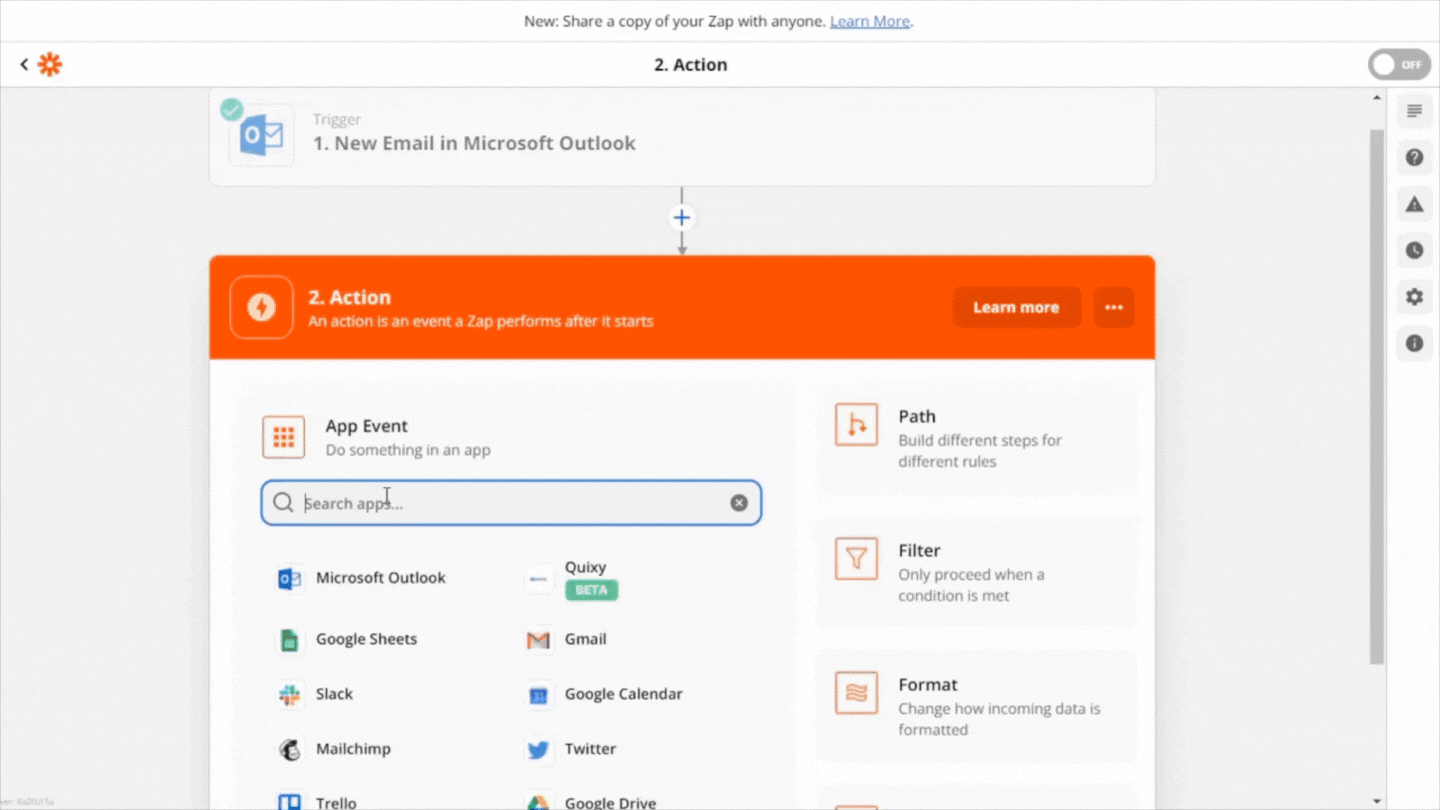The width and height of the screenshot is (1440, 810).
Task: Open the history clock sidebar icon
Action: (1414, 250)
